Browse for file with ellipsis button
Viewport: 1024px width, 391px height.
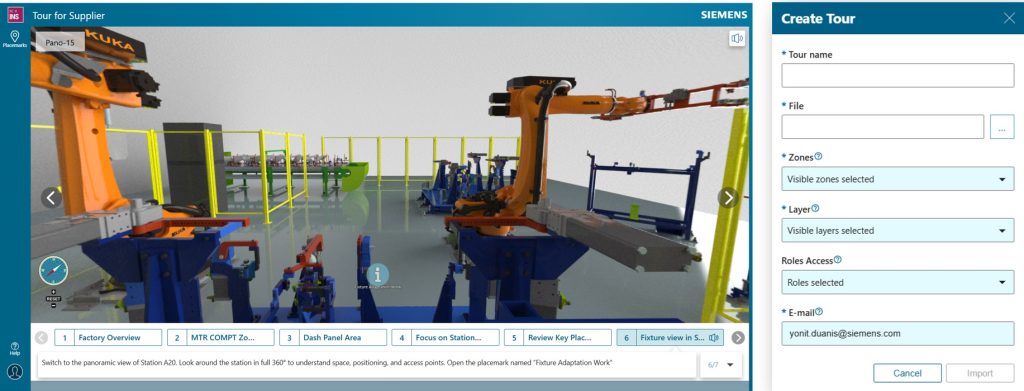point(1002,127)
